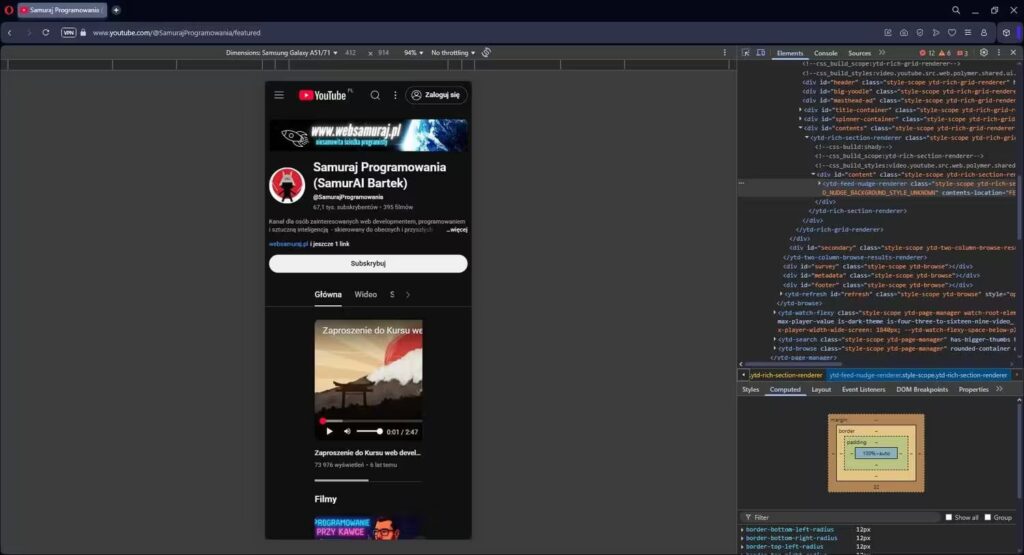The height and width of the screenshot is (555, 1024).
Task: Click the rotate device orientation icon
Action: [486, 53]
